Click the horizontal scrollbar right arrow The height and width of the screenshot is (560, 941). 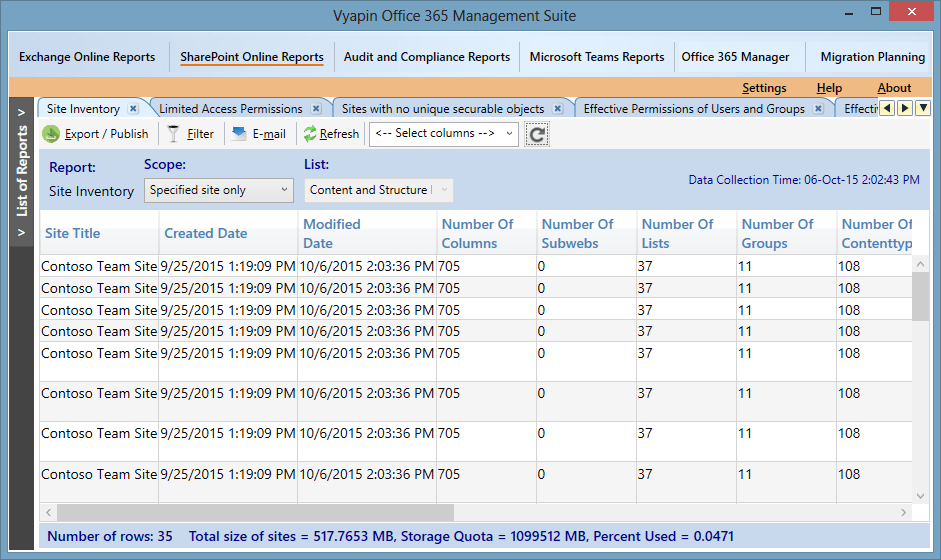pyautogui.click(x=903, y=513)
